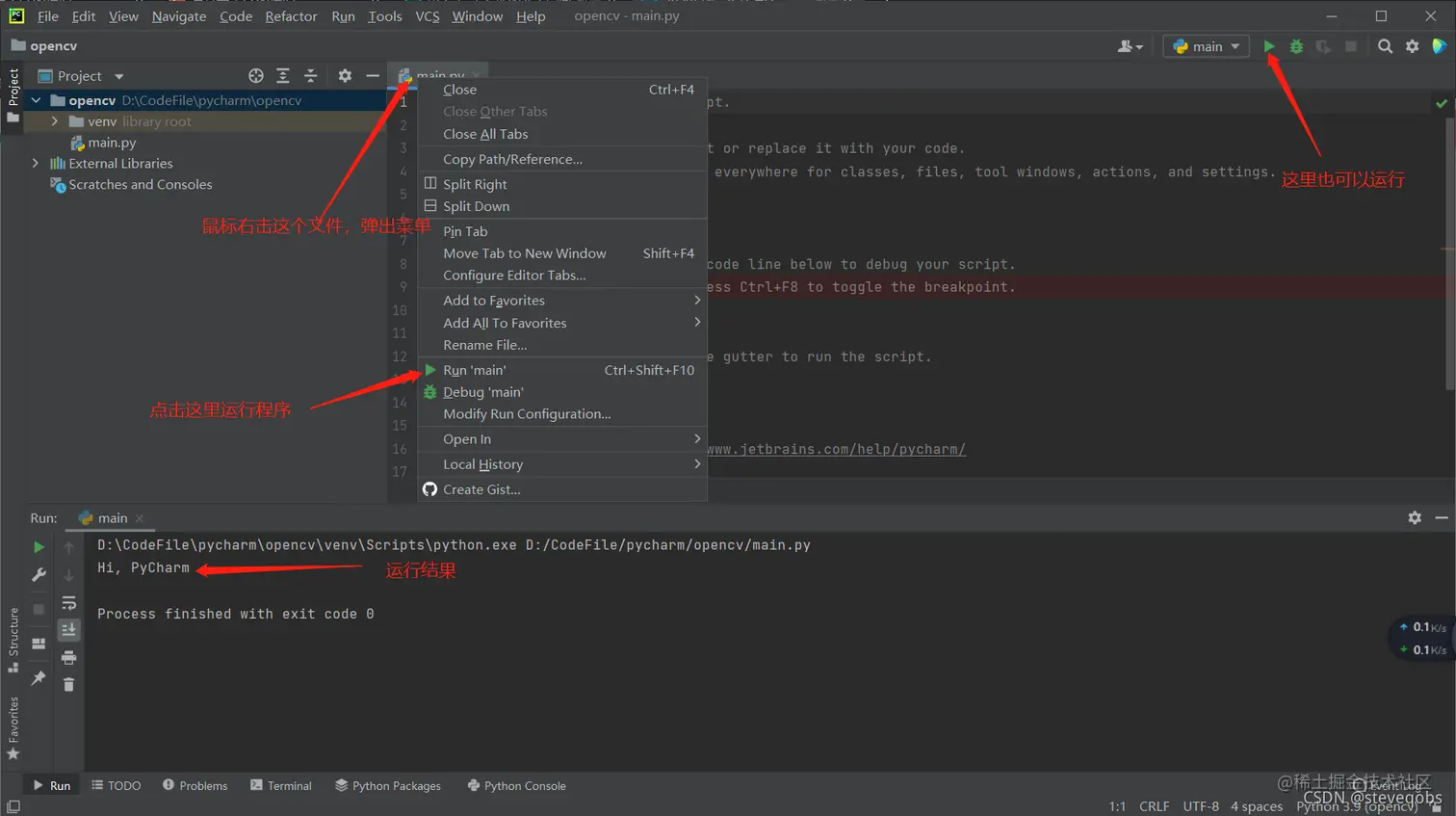Toggle the Structure side tab
The width and height of the screenshot is (1456, 816).
(13, 641)
